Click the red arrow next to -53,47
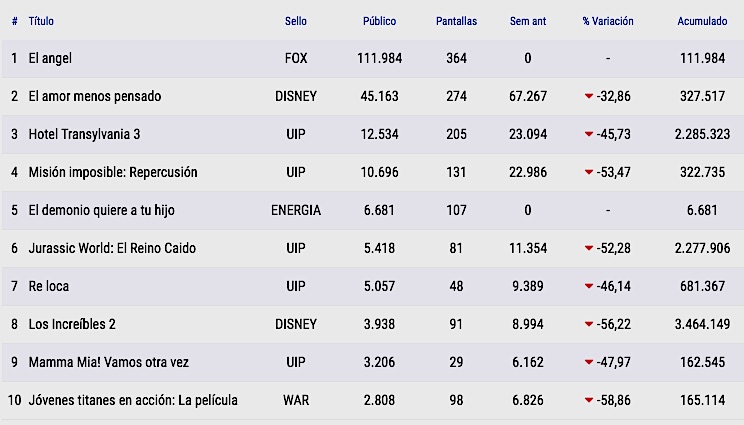 pos(589,172)
